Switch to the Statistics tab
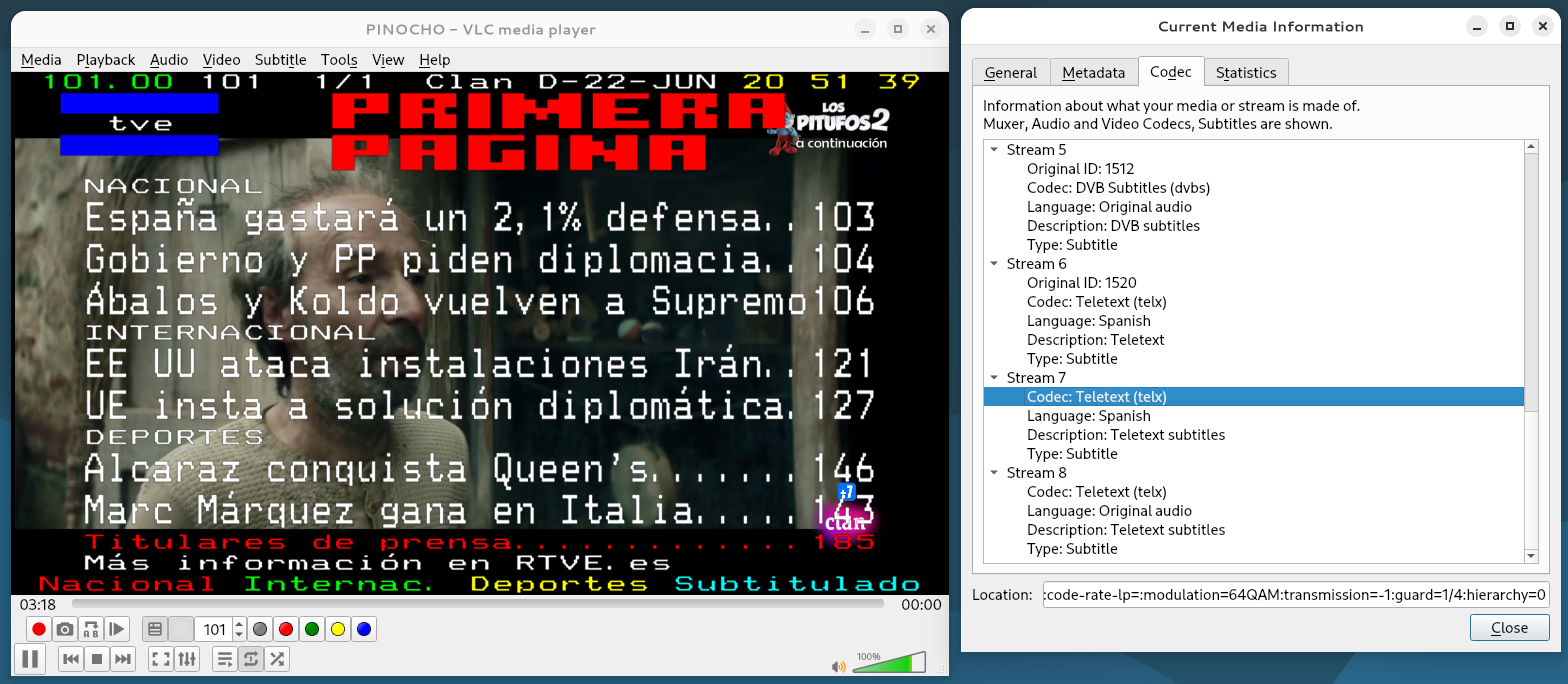The width and height of the screenshot is (1568, 684). [x=1246, y=72]
